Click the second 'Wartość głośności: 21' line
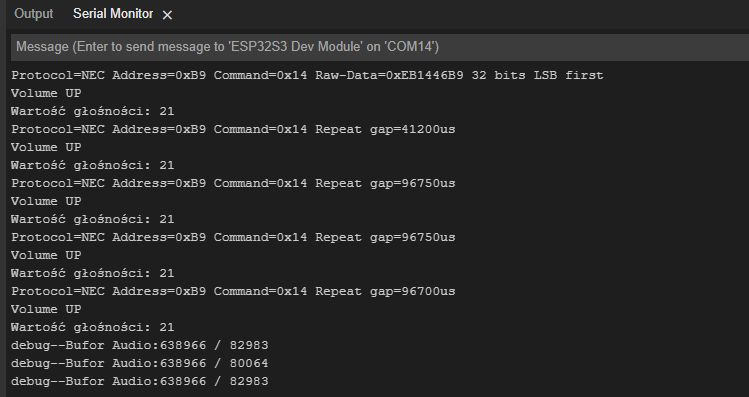The image size is (749, 397). tap(93, 165)
